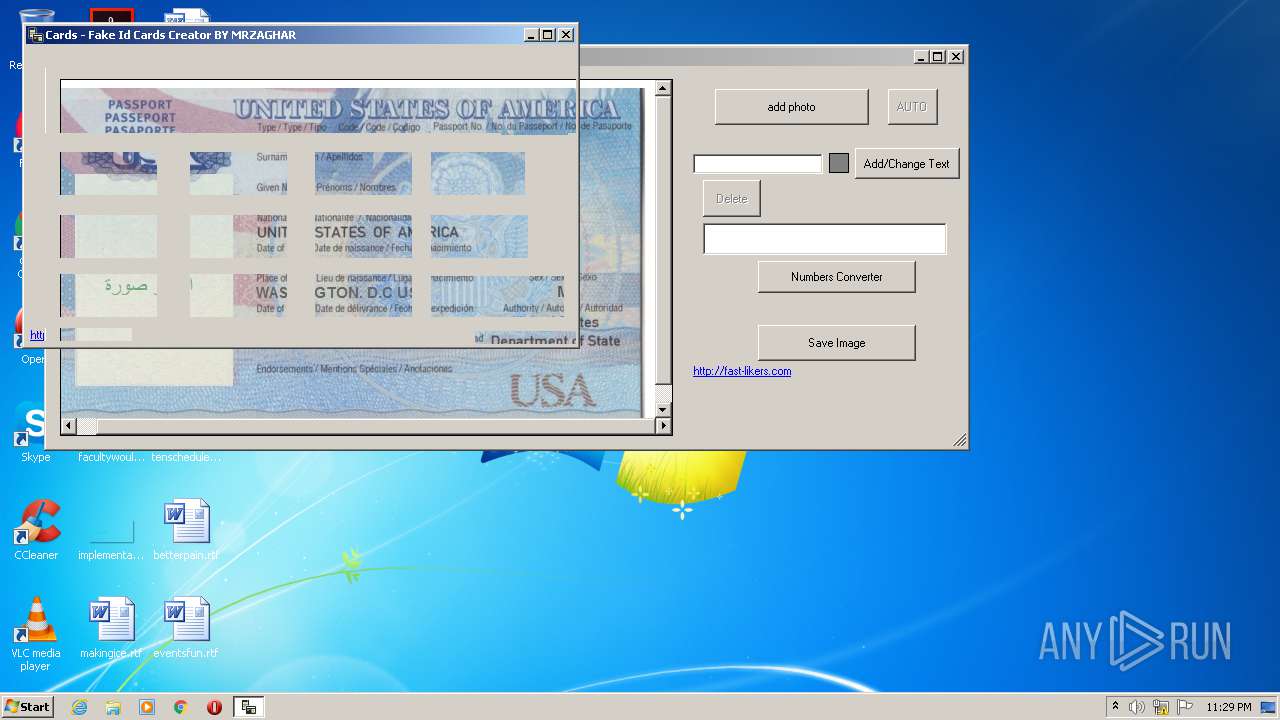Click the horizontal scrollbar left arrow

(x=69, y=426)
